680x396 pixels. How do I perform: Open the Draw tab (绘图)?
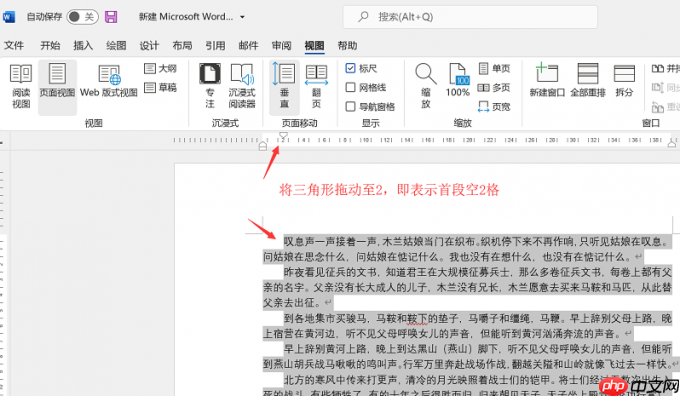(116, 46)
